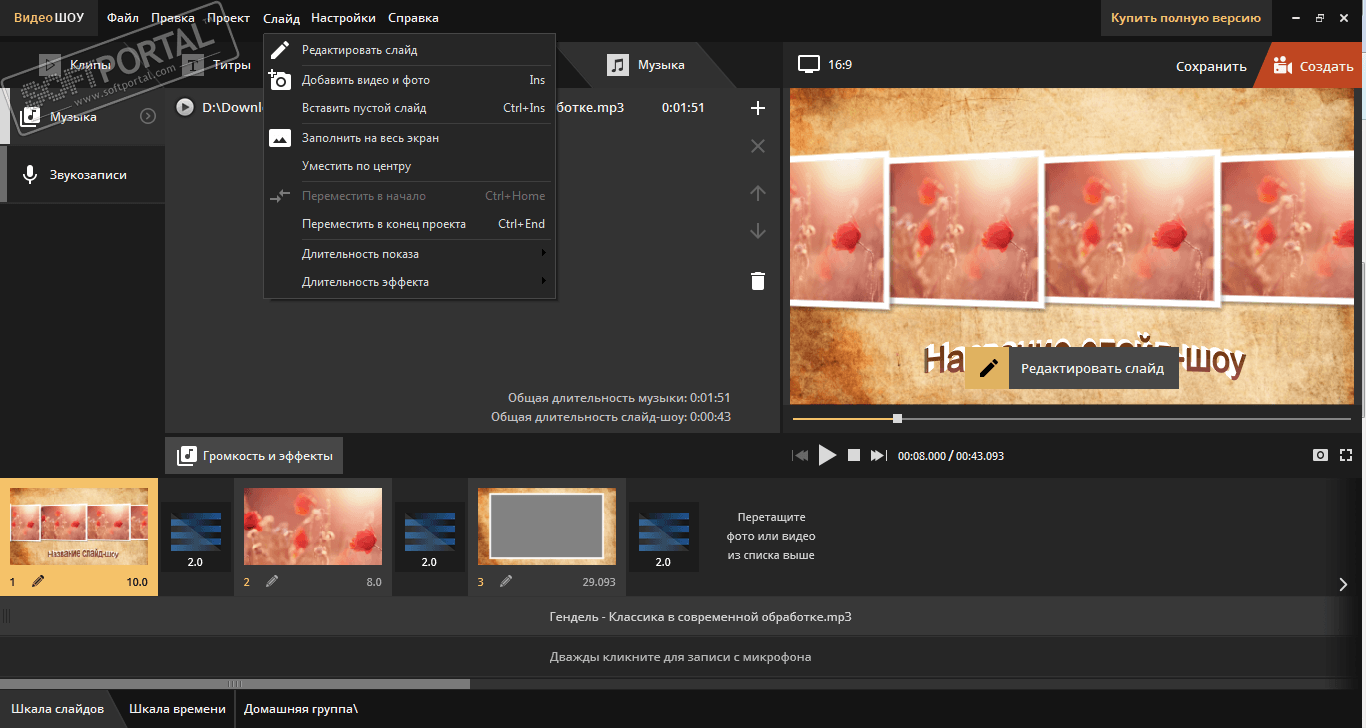Add a music file with the plus icon
Screen dimensions: 1366x728
coord(758,108)
